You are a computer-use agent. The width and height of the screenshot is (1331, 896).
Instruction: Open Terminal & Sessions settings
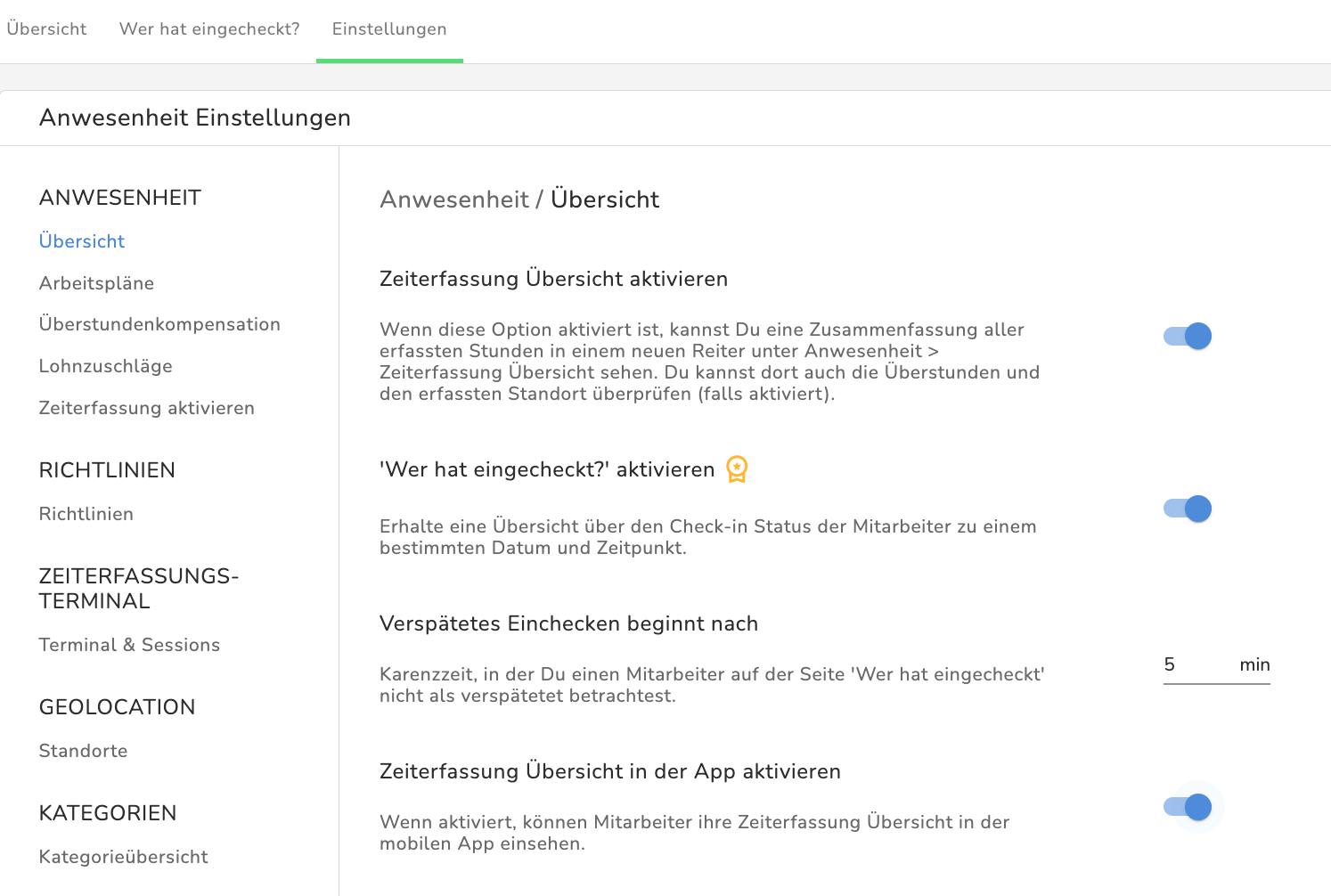tap(129, 645)
